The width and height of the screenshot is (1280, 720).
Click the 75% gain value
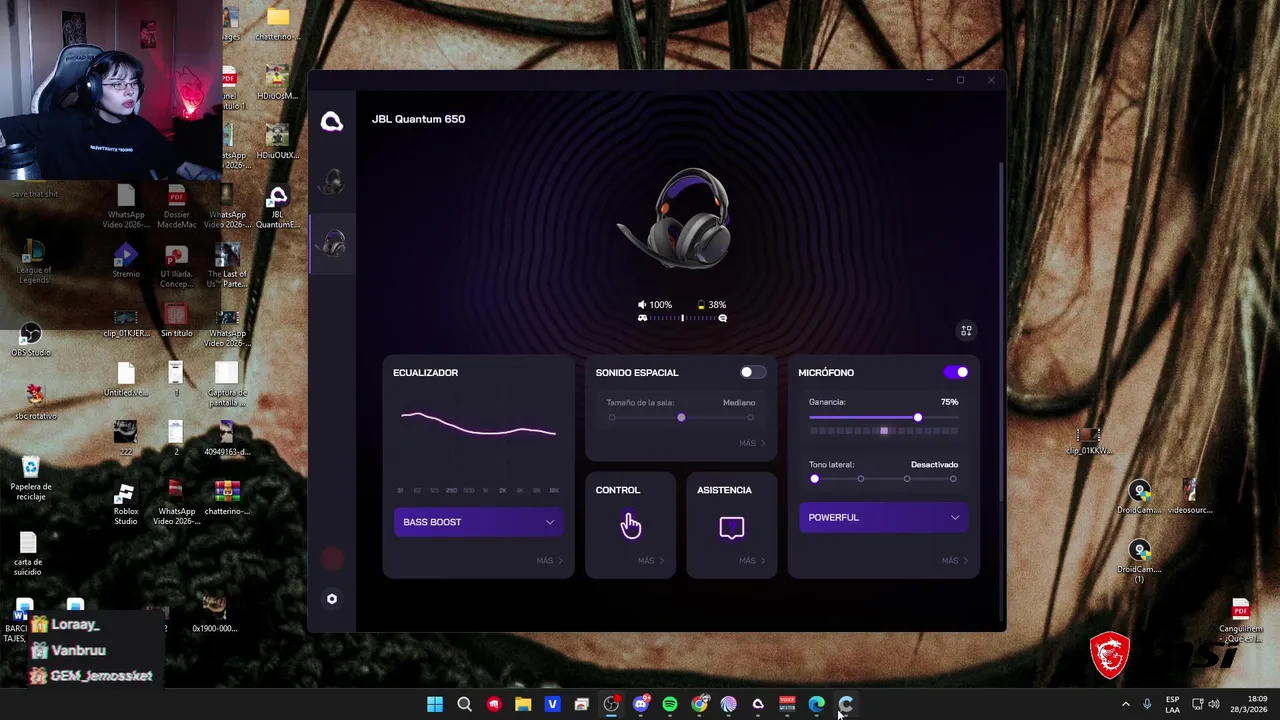pyautogui.click(x=949, y=402)
